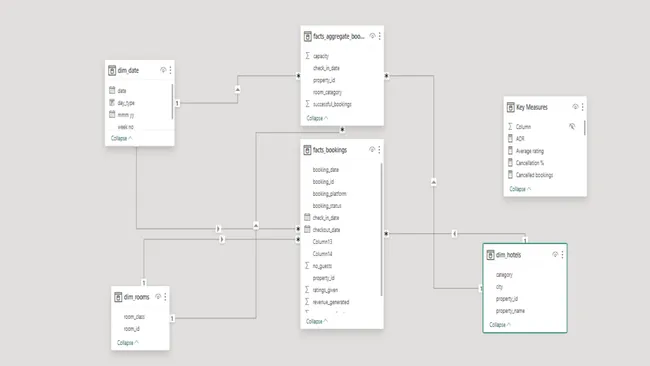Click the calendar icon beside mmm yy
Image resolution: width=650 pixels, height=366 pixels.
(112, 114)
